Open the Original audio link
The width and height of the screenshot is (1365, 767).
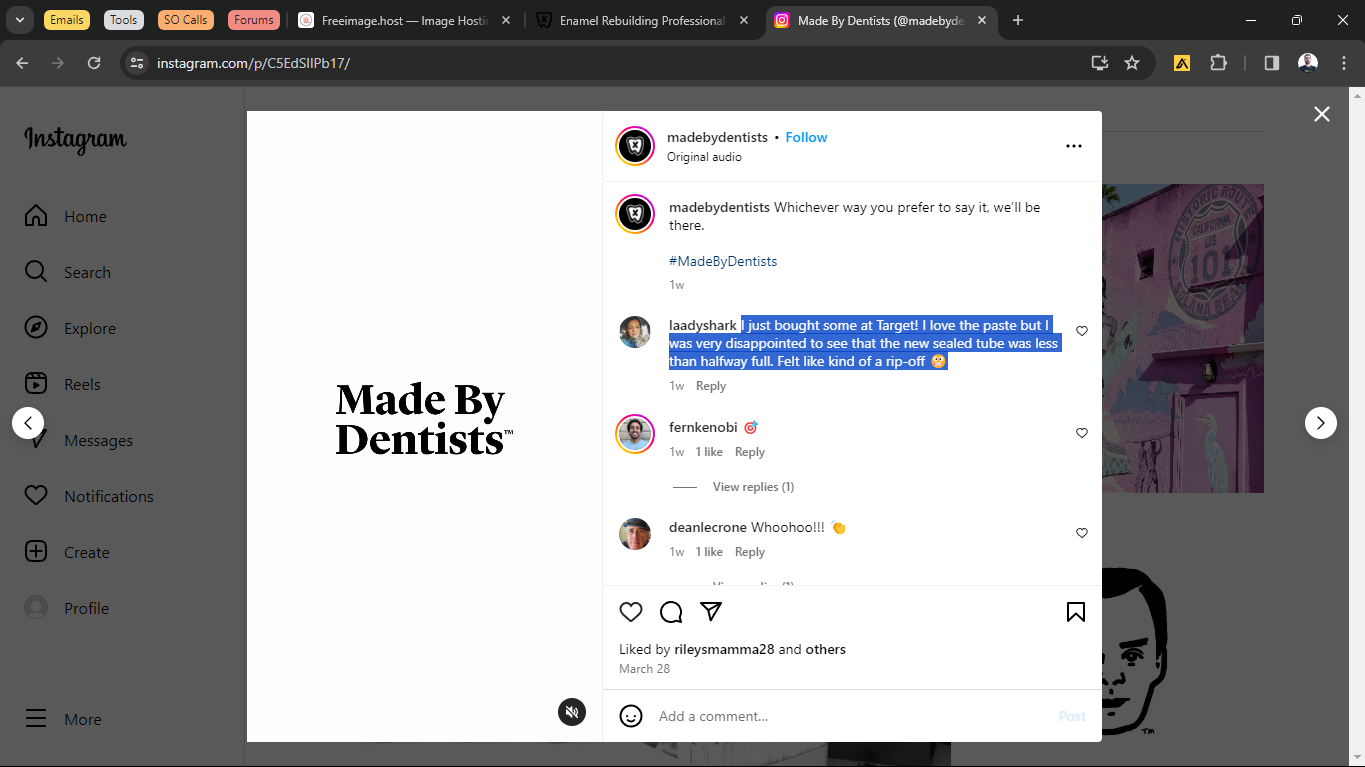[x=704, y=157]
